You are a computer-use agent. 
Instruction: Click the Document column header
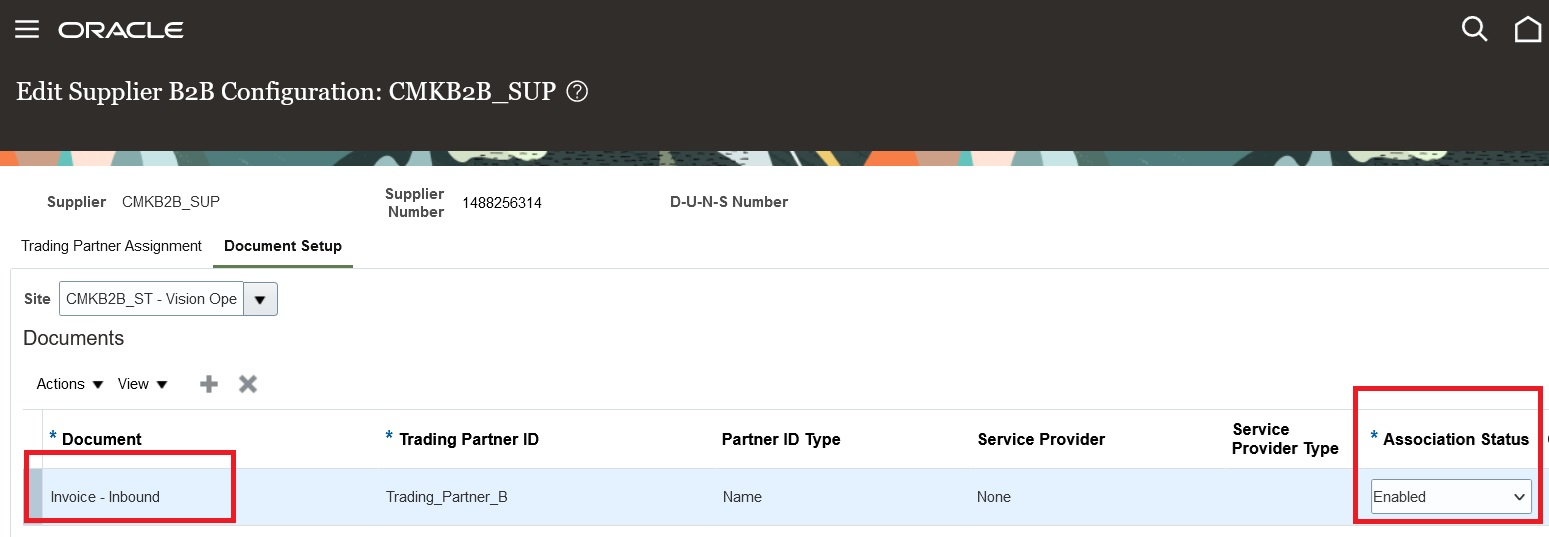click(x=101, y=439)
